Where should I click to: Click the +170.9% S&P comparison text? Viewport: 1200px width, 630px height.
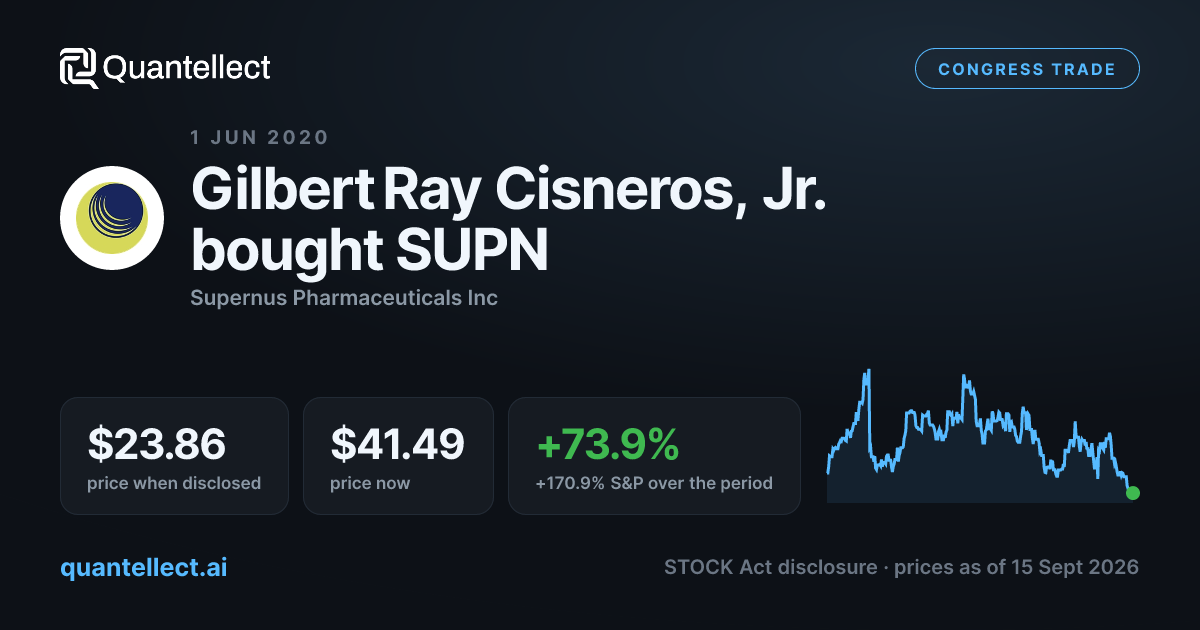tap(654, 483)
